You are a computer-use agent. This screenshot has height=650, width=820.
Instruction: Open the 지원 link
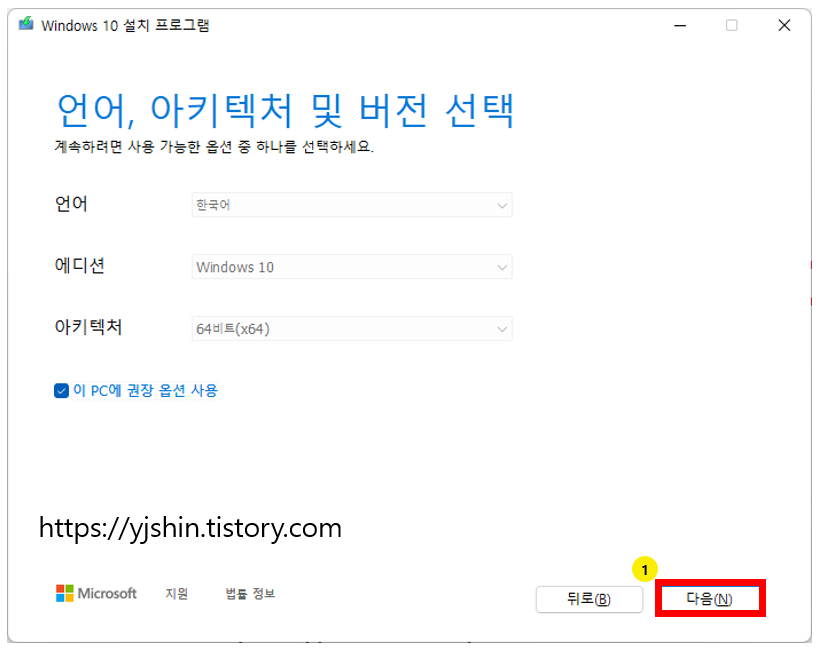(x=177, y=594)
